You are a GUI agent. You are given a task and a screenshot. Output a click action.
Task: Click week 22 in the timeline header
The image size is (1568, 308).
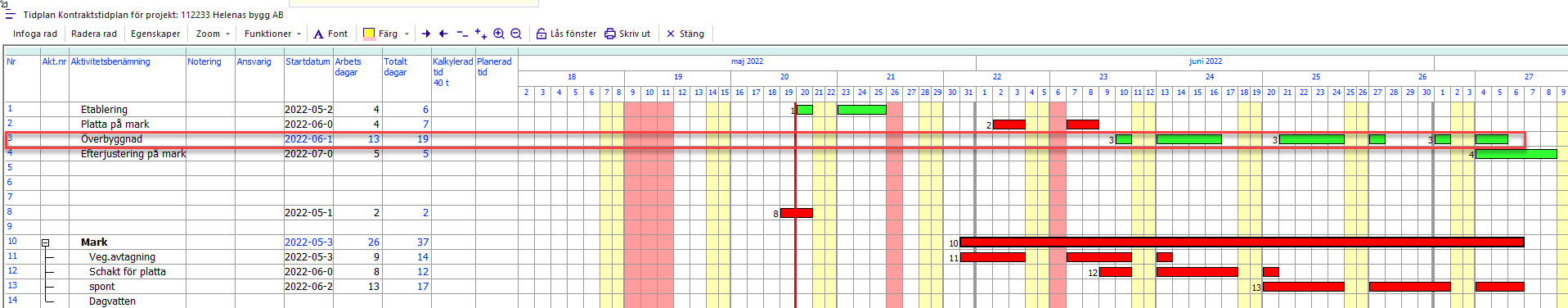point(996,77)
